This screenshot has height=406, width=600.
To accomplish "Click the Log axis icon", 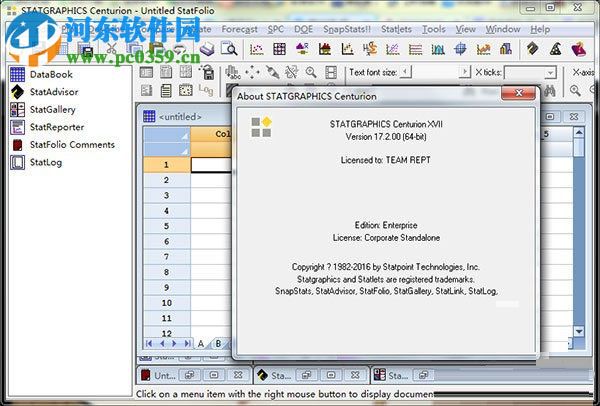I will point(205,90).
